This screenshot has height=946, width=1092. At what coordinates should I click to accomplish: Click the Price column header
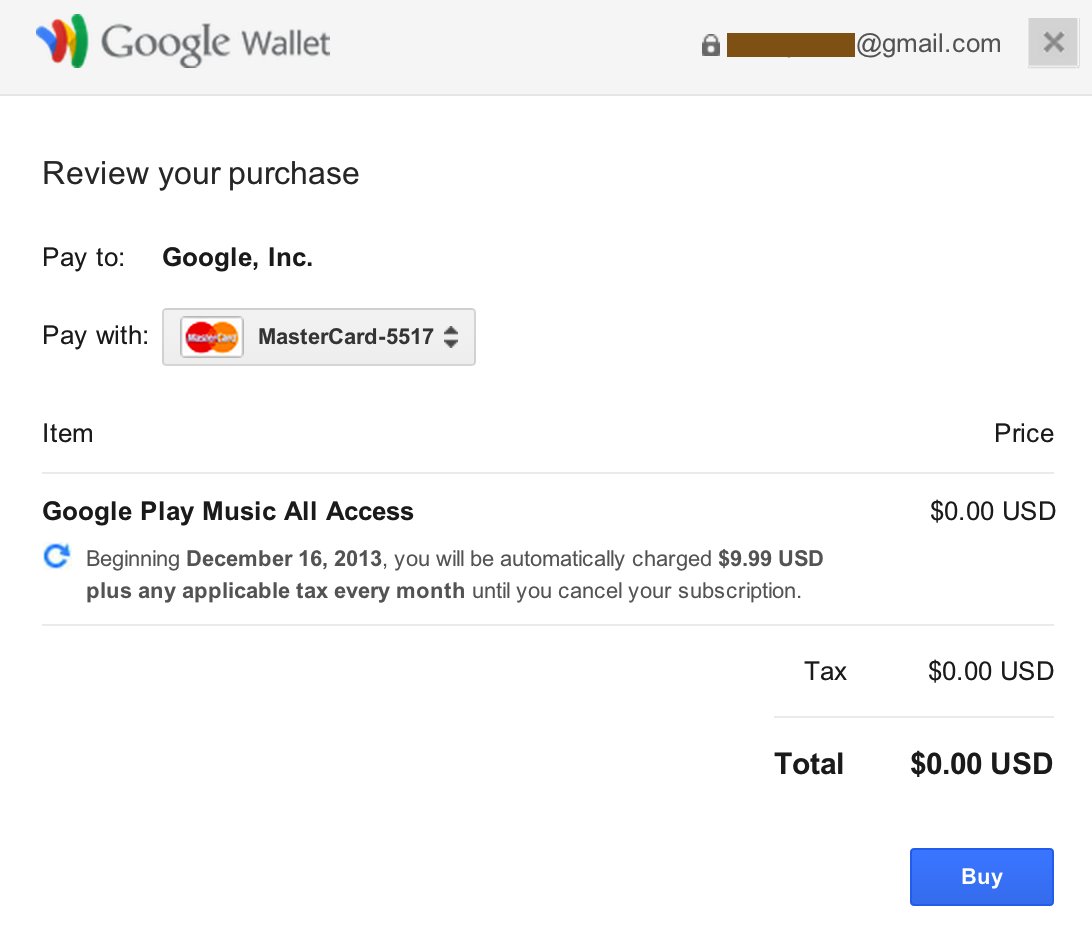point(1023,434)
